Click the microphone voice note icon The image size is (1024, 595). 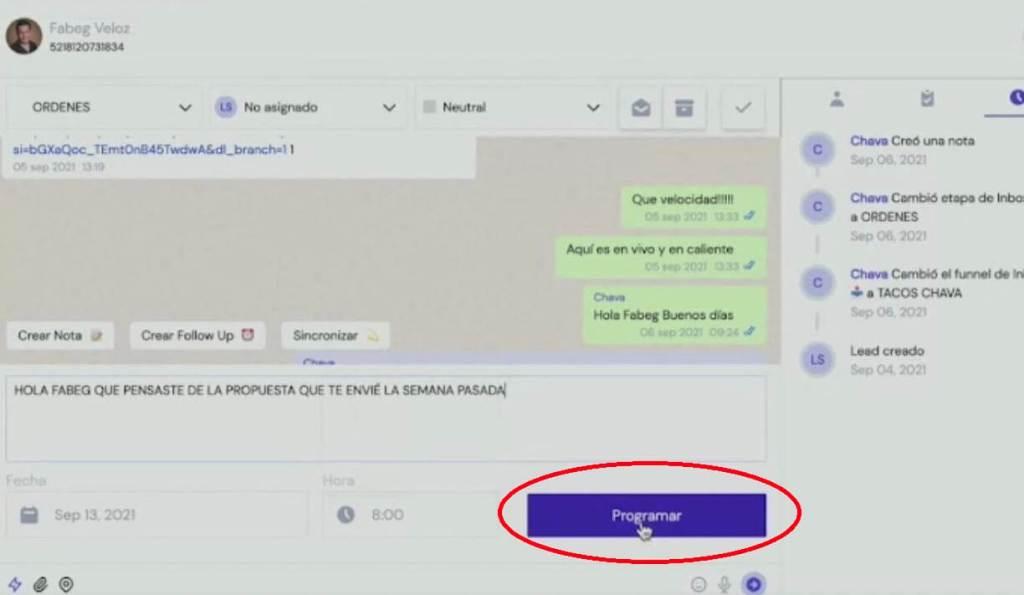pos(724,585)
